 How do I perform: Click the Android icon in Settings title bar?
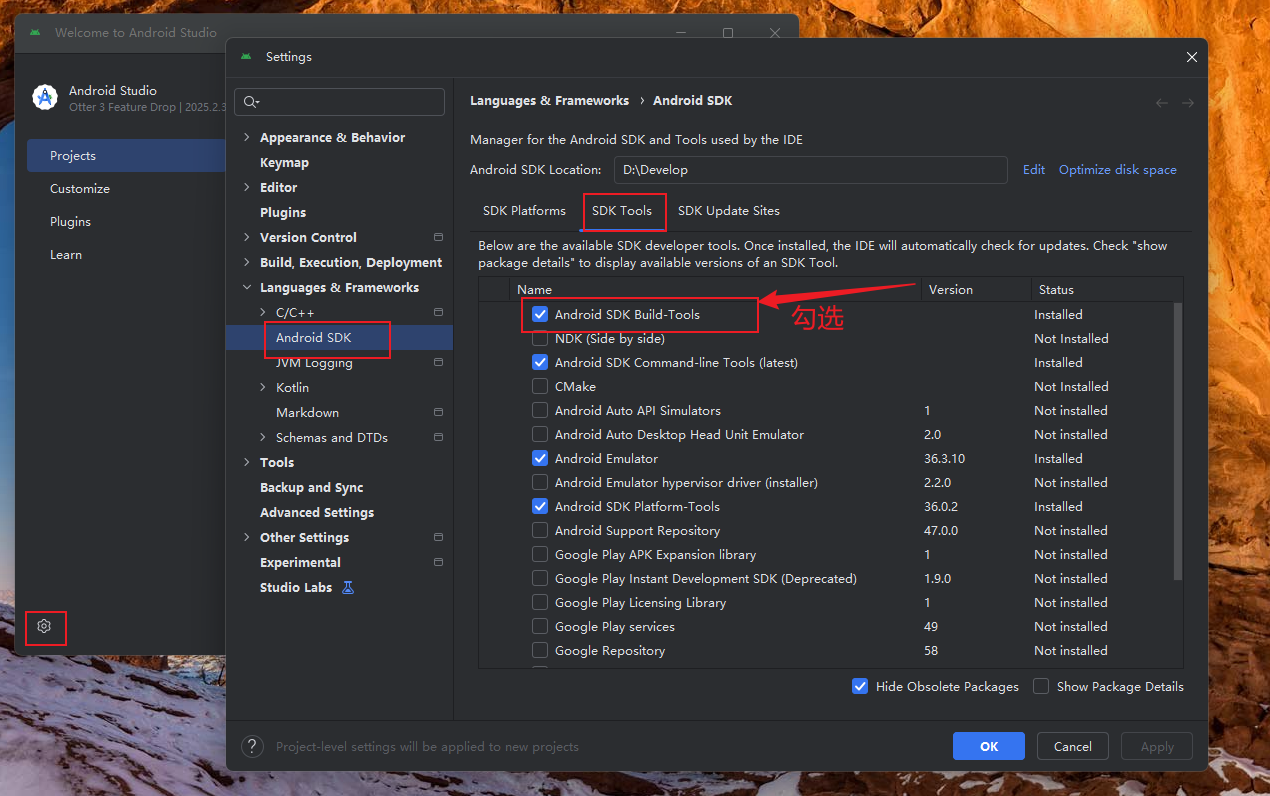coord(246,57)
